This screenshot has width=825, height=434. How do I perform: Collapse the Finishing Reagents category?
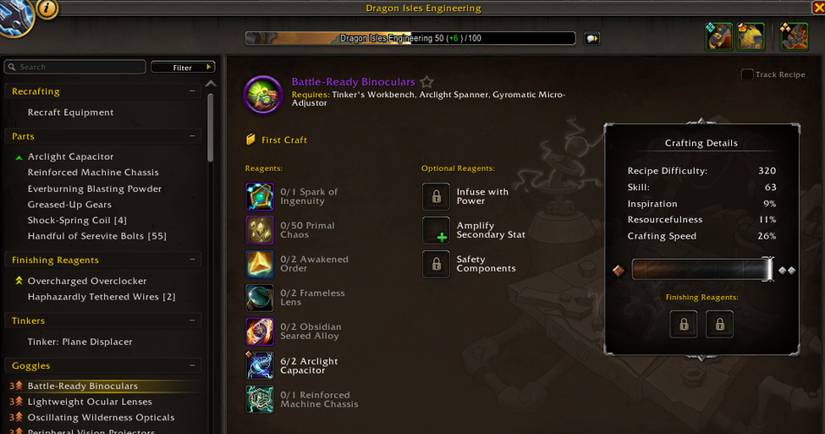pyautogui.click(x=192, y=260)
